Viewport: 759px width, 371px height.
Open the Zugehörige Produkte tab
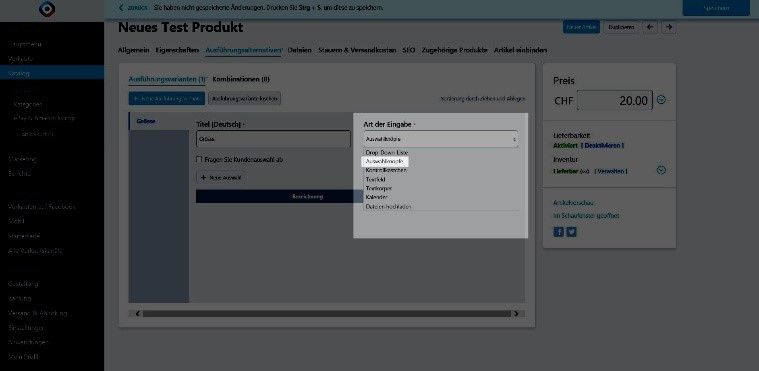pyautogui.click(x=455, y=50)
